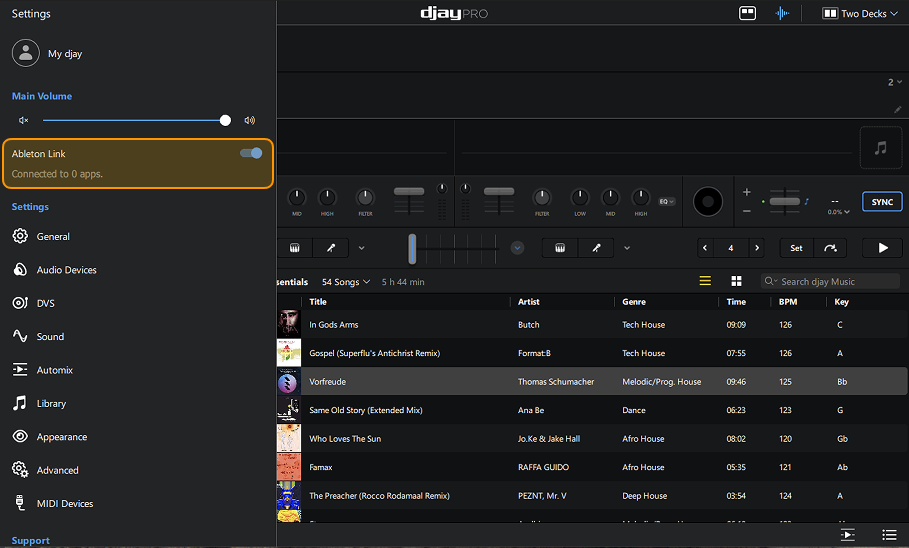Click the Set cue button
Viewport: 909px width, 548px height.
click(796, 248)
